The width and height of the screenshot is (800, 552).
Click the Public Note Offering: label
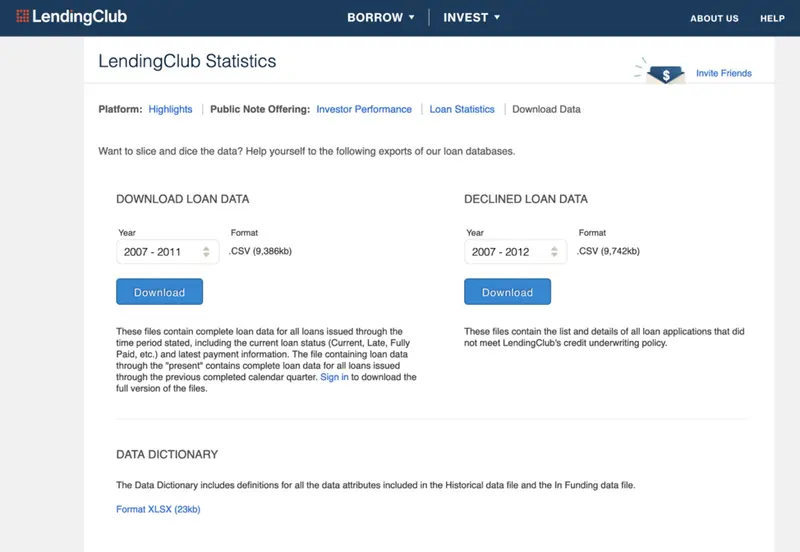[260, 109]
